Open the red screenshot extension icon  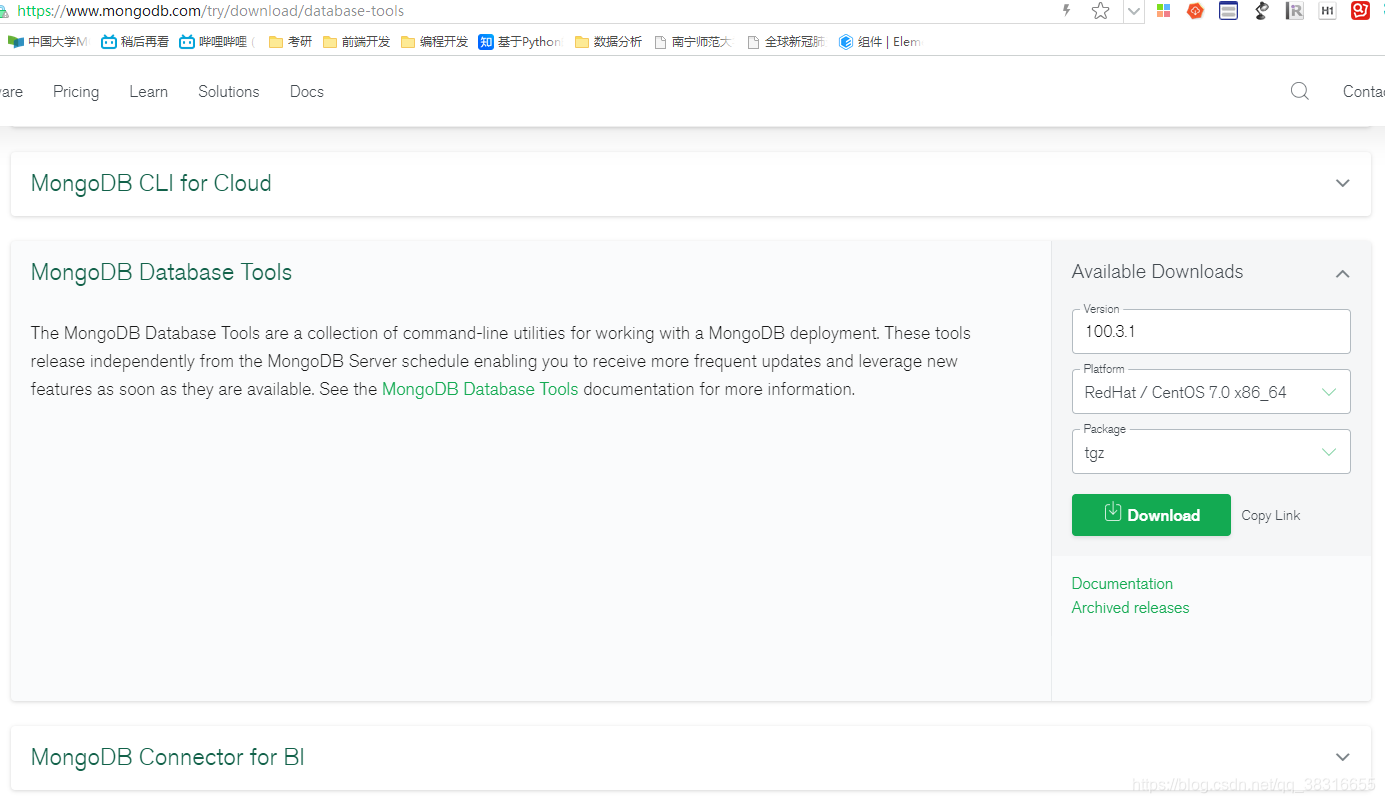(x=1360, y=11)
